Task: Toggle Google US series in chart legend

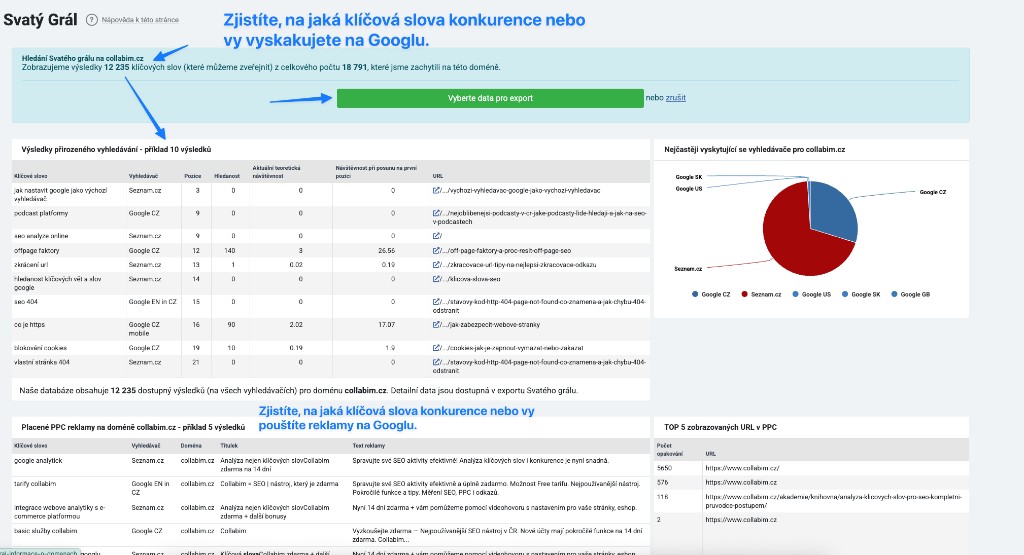Action: point(812,294)
